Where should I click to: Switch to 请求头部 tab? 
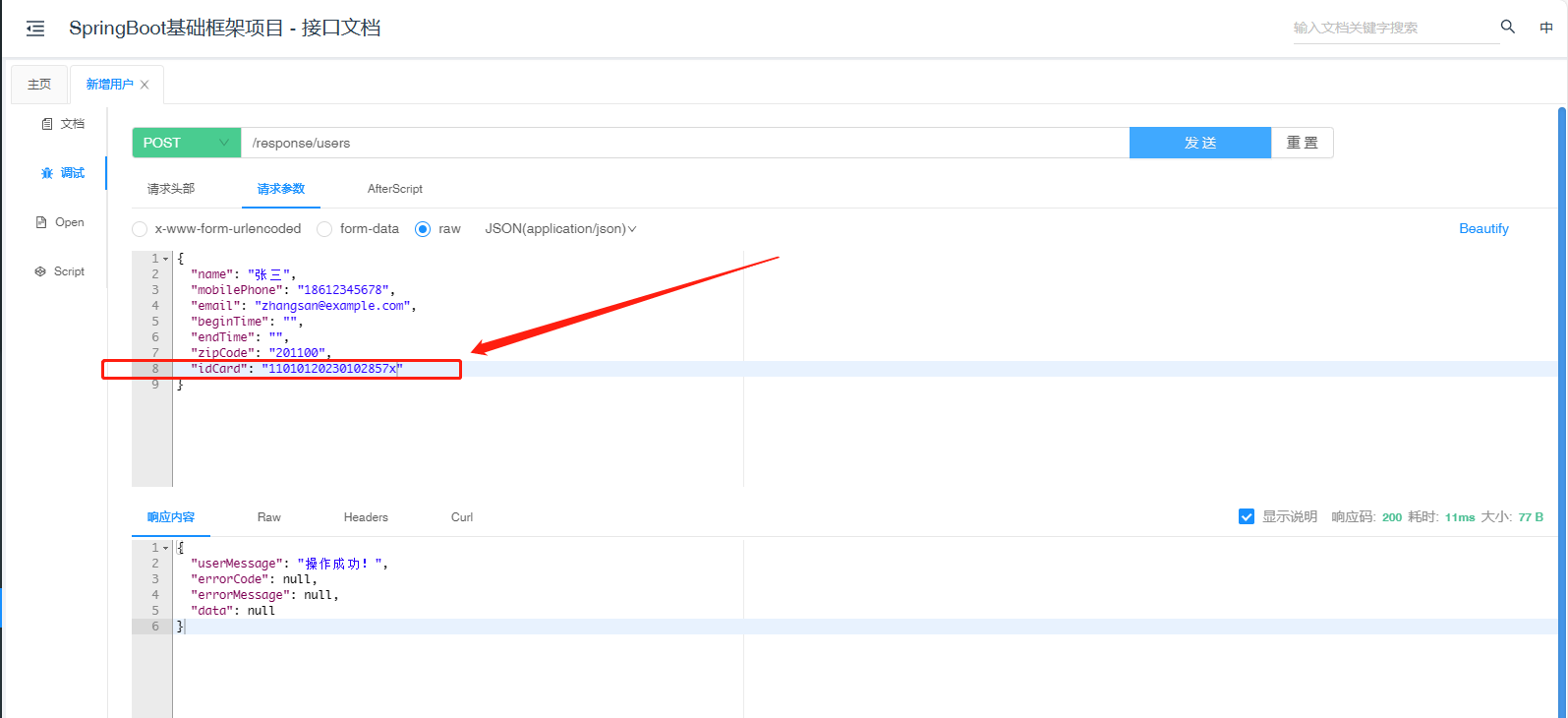171,189
